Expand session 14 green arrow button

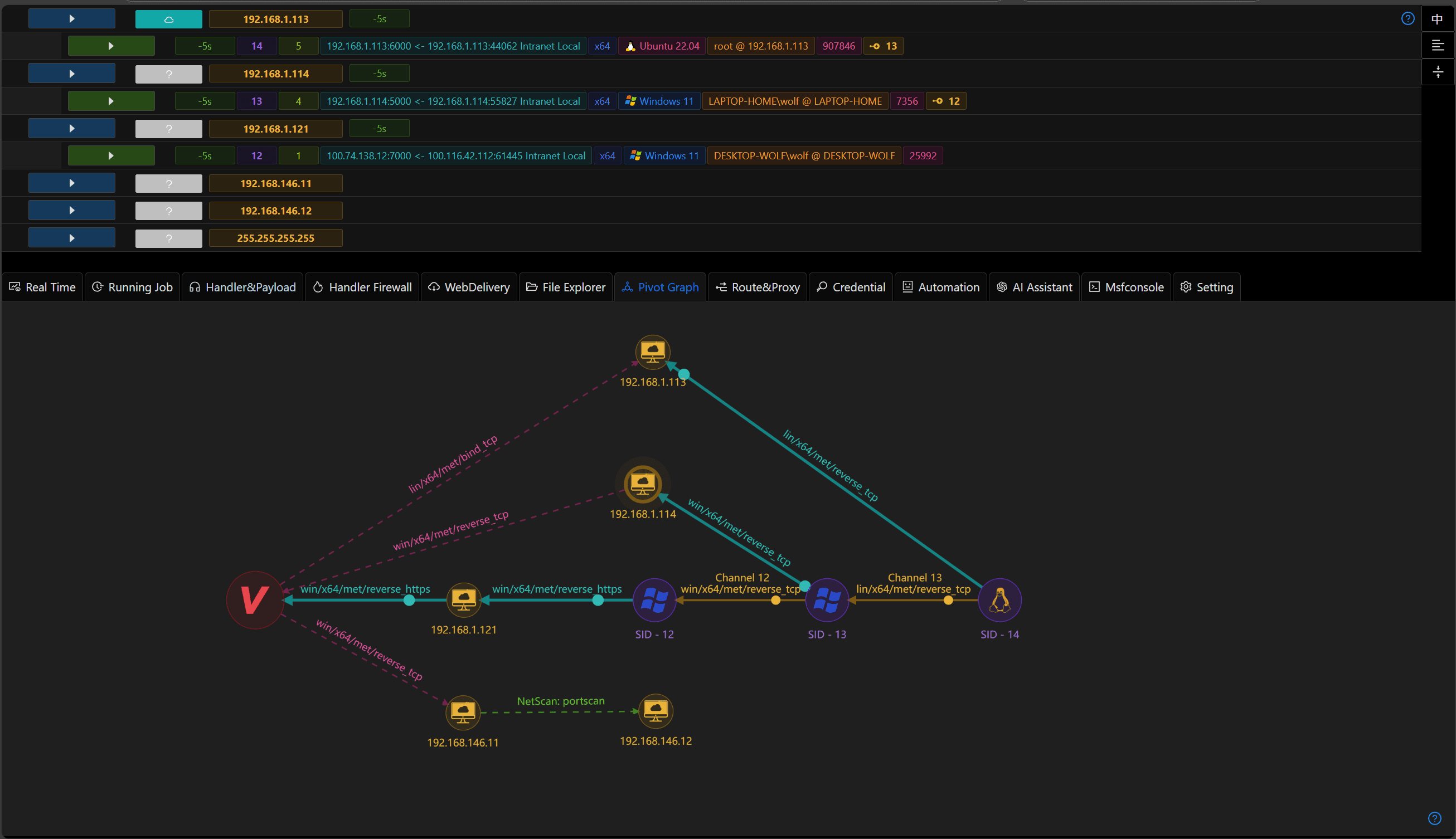(x=111, y=46)
